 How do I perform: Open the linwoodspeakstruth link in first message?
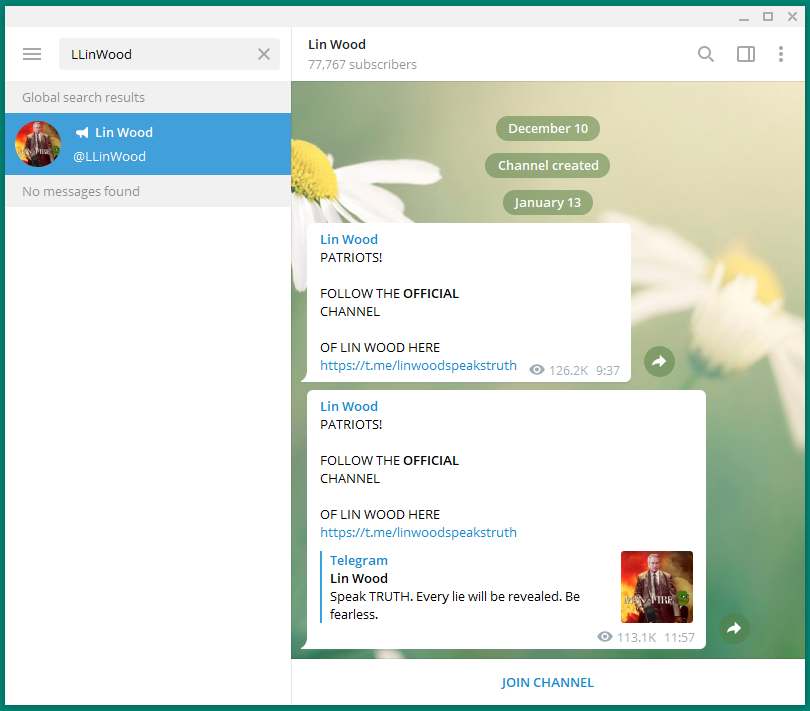[418, 366]
